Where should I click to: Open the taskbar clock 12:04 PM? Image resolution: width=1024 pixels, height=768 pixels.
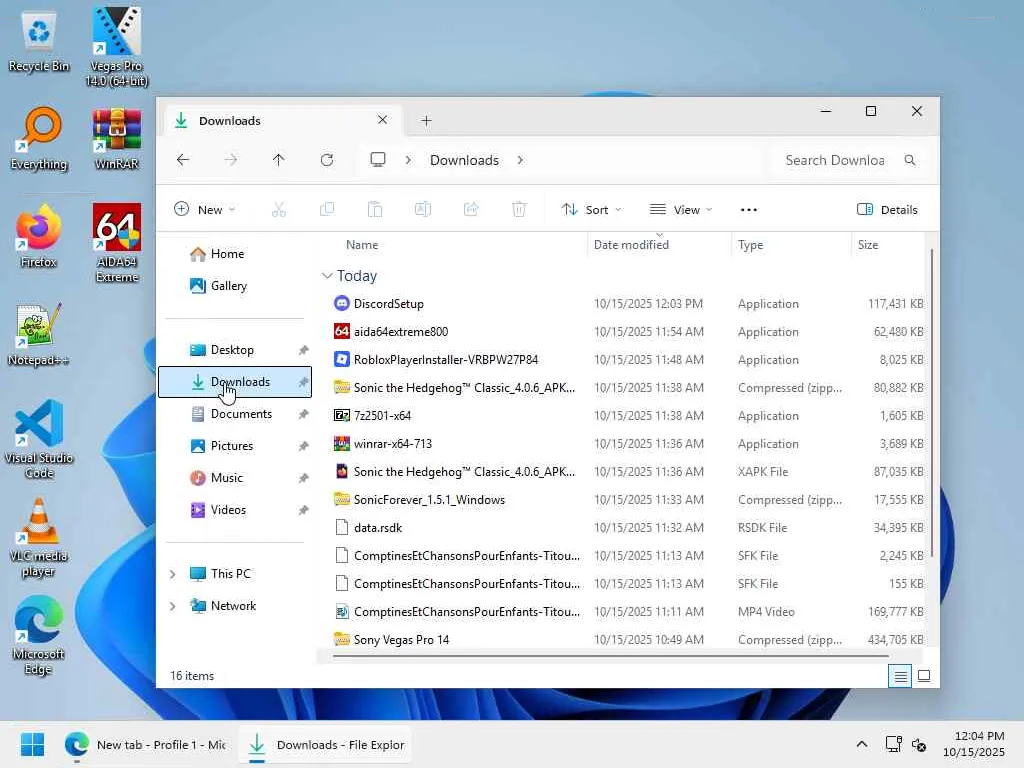(973, 744)
